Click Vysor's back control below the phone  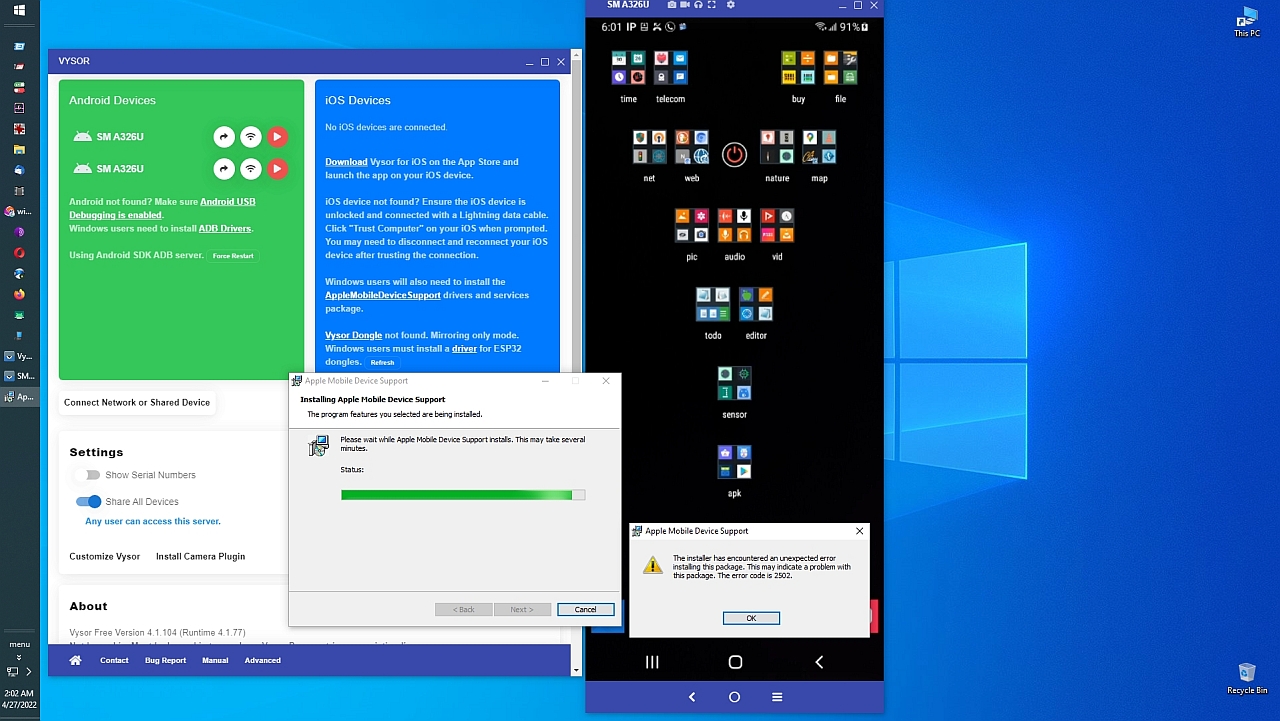coord(692,697)
